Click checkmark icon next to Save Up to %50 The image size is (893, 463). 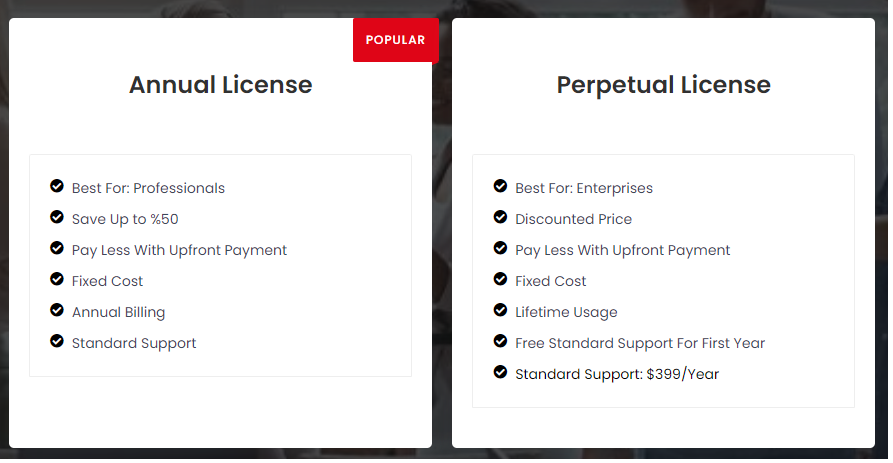click(x=57, y=217)
